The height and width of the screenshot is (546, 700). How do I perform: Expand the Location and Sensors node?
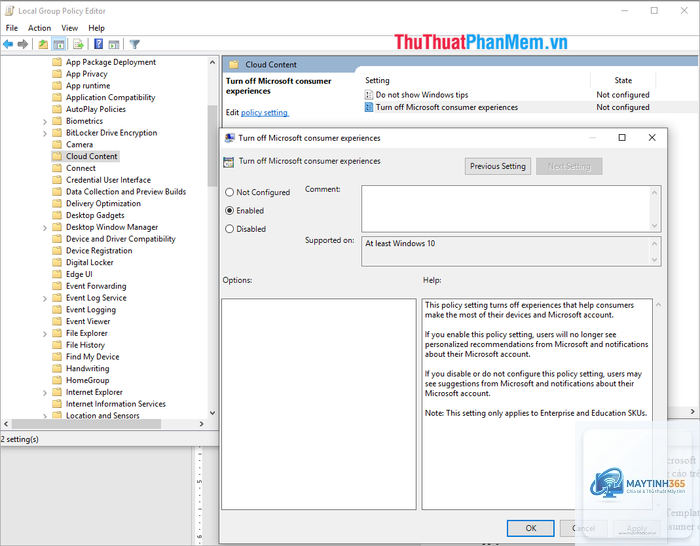[45, 416]
